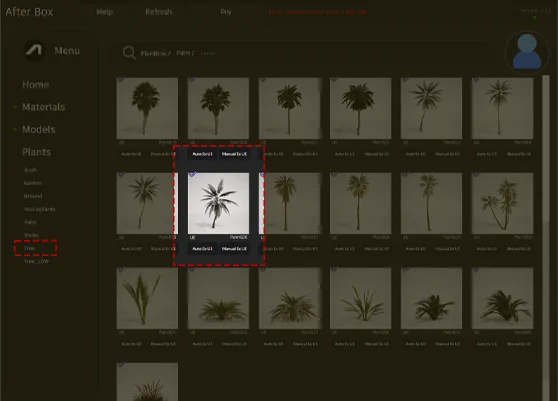This screenshot has width=558, height=401.
Task: Select the Rocks category
Action: coord(31,235)
